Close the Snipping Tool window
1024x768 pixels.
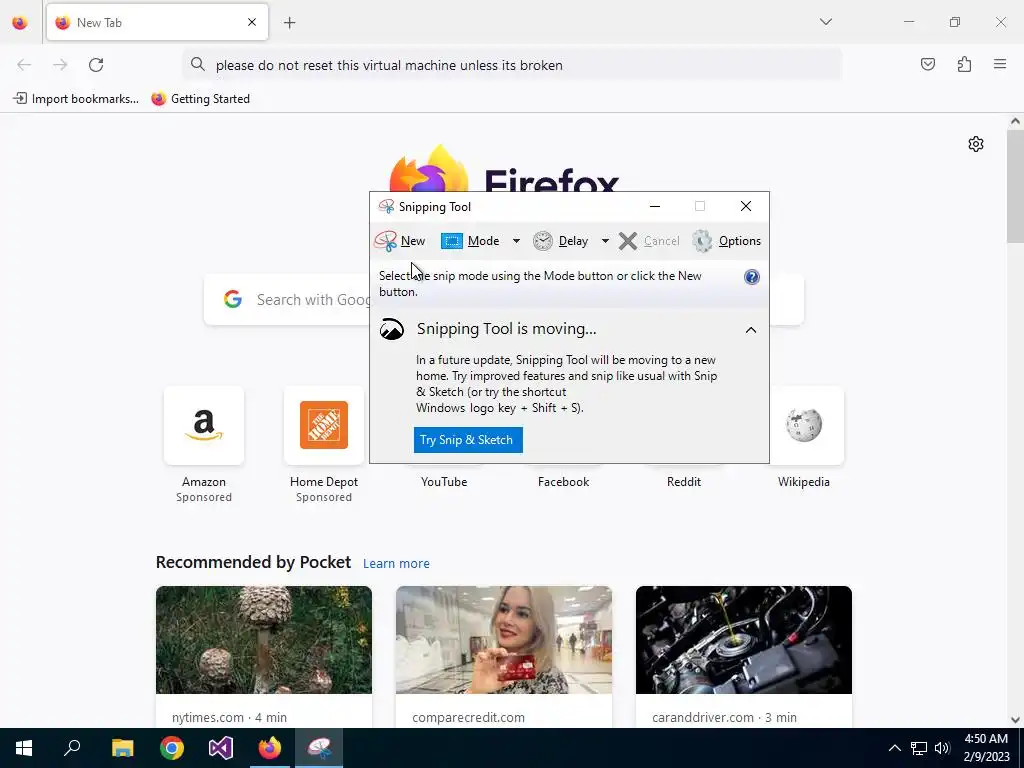click(x=746, y=206)
